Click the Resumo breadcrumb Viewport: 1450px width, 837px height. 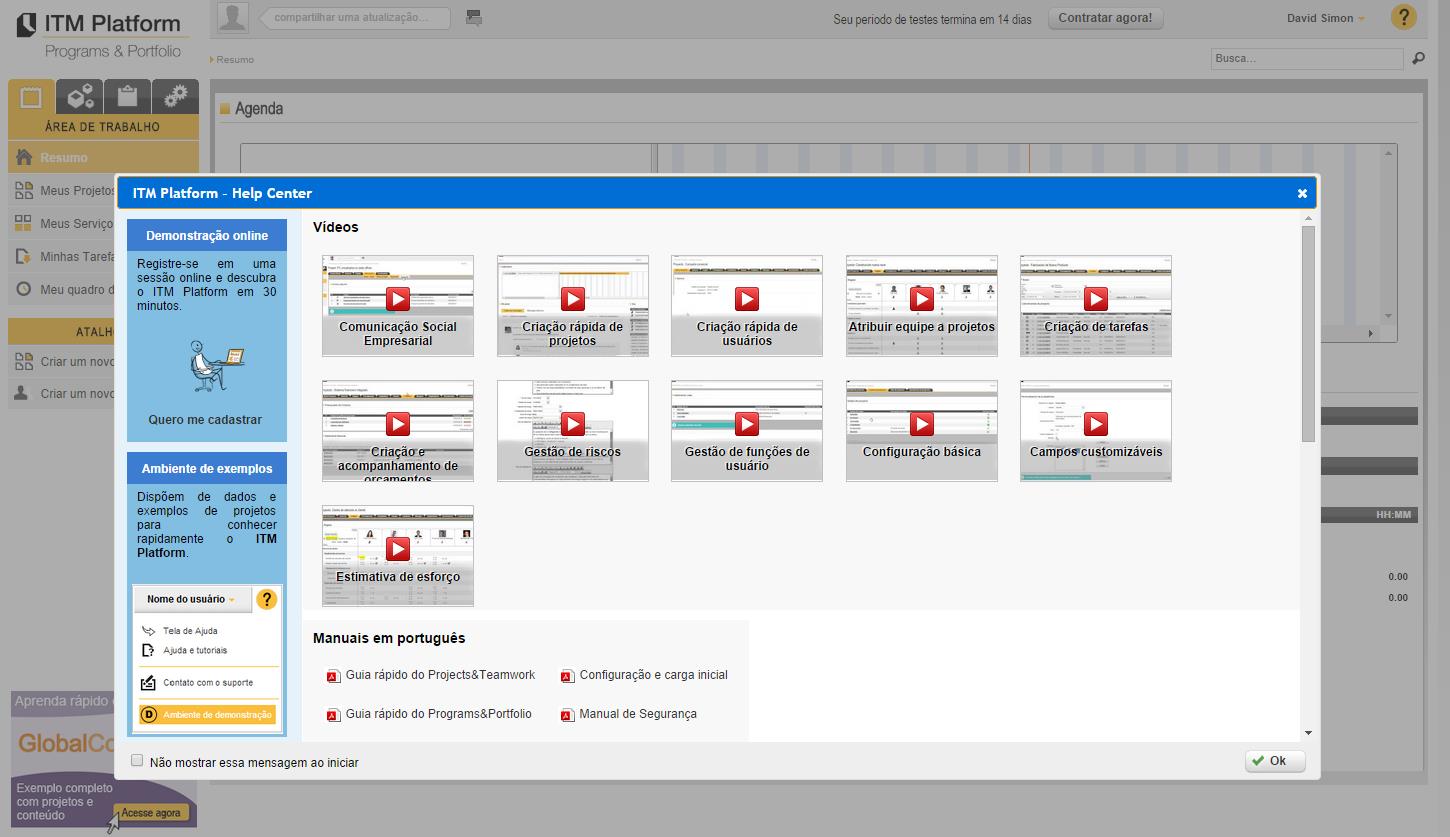pos(235,60)
